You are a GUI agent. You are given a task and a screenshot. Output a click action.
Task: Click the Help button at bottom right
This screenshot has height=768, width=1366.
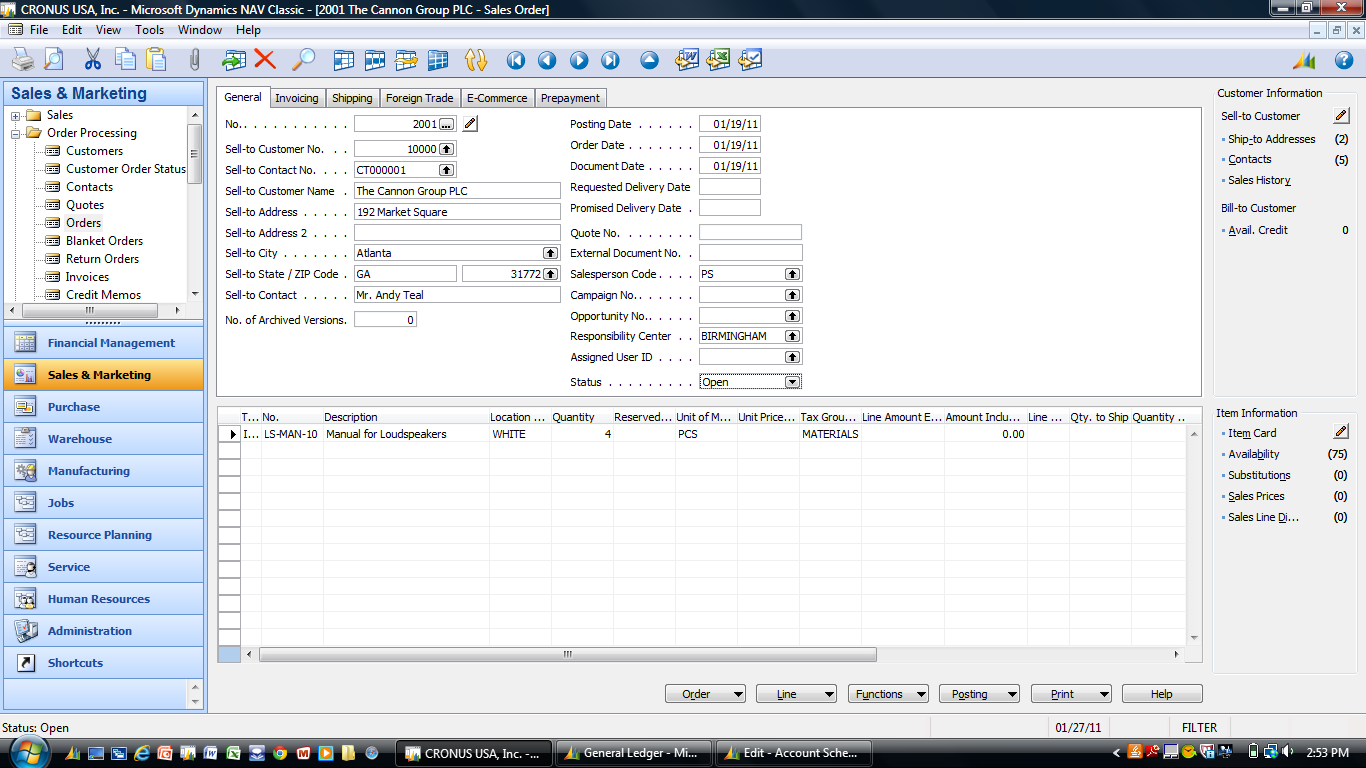click(x=1161, y=694)
